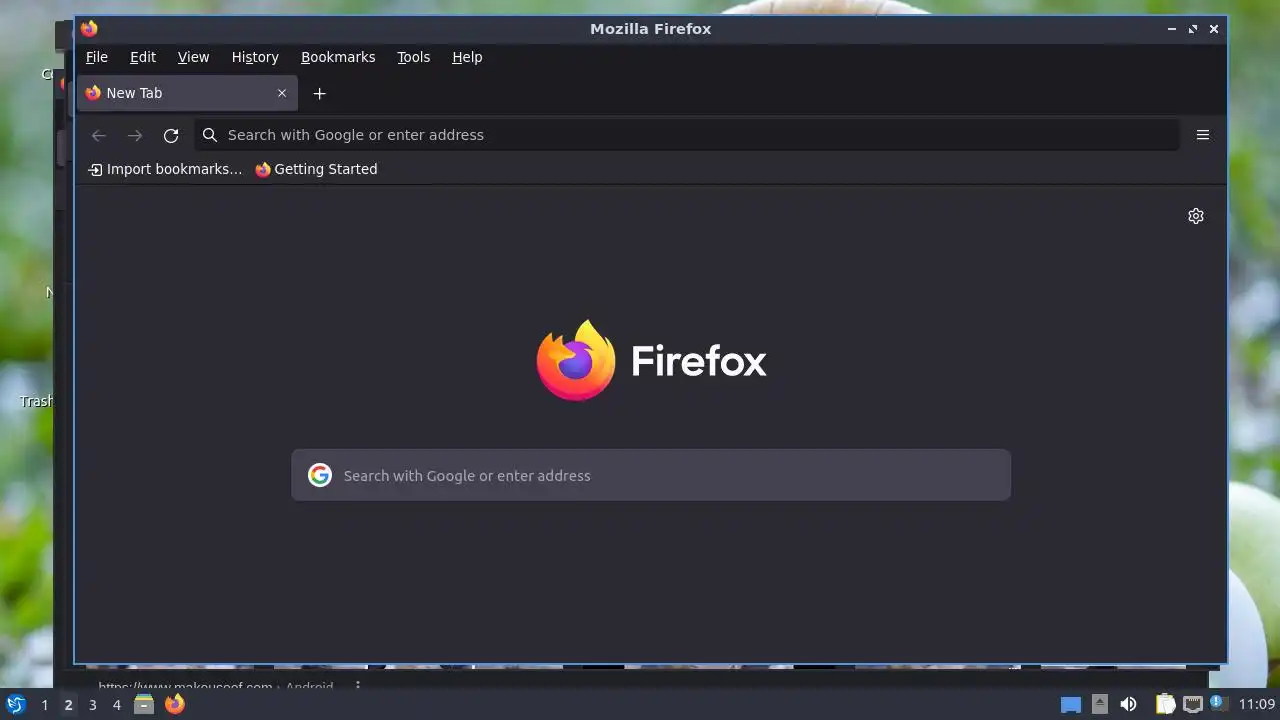Open the hamburger application menu
Viewport: 1280px width, 720px height.
[x=1203, y=135]
